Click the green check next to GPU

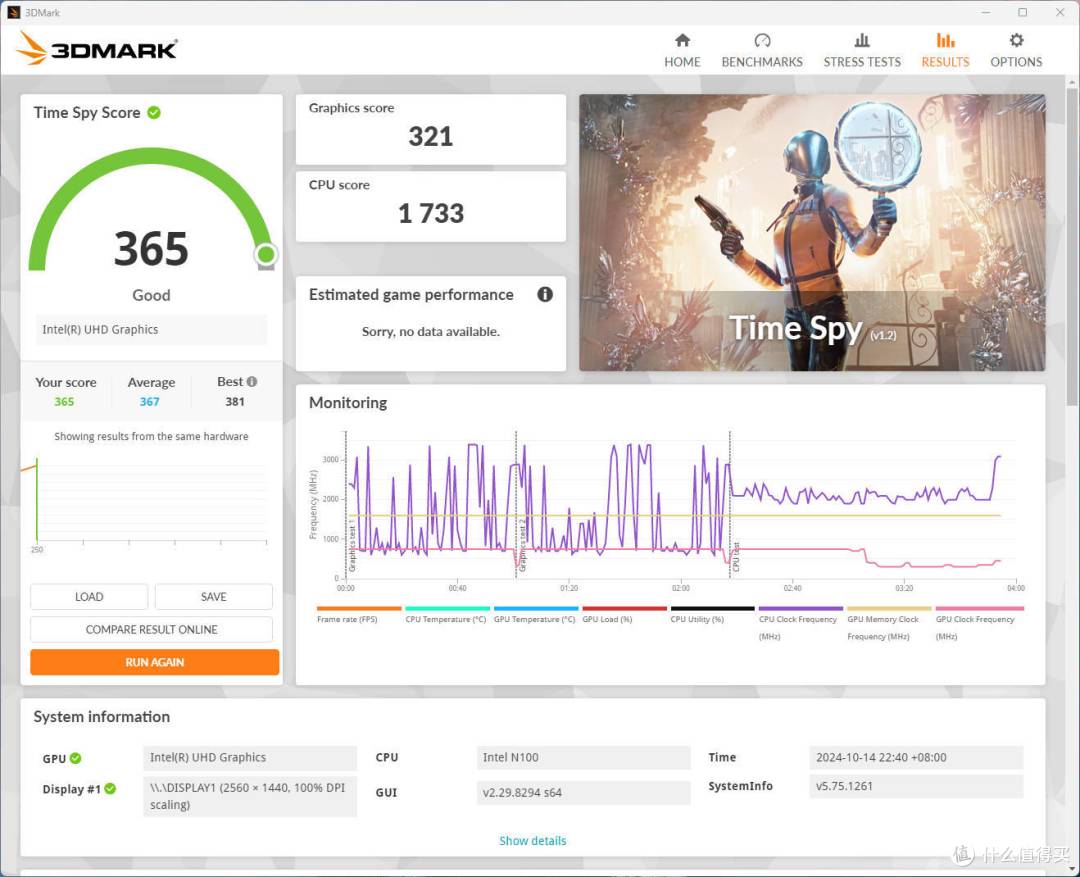pyautogui.click(x=76, y=758)
